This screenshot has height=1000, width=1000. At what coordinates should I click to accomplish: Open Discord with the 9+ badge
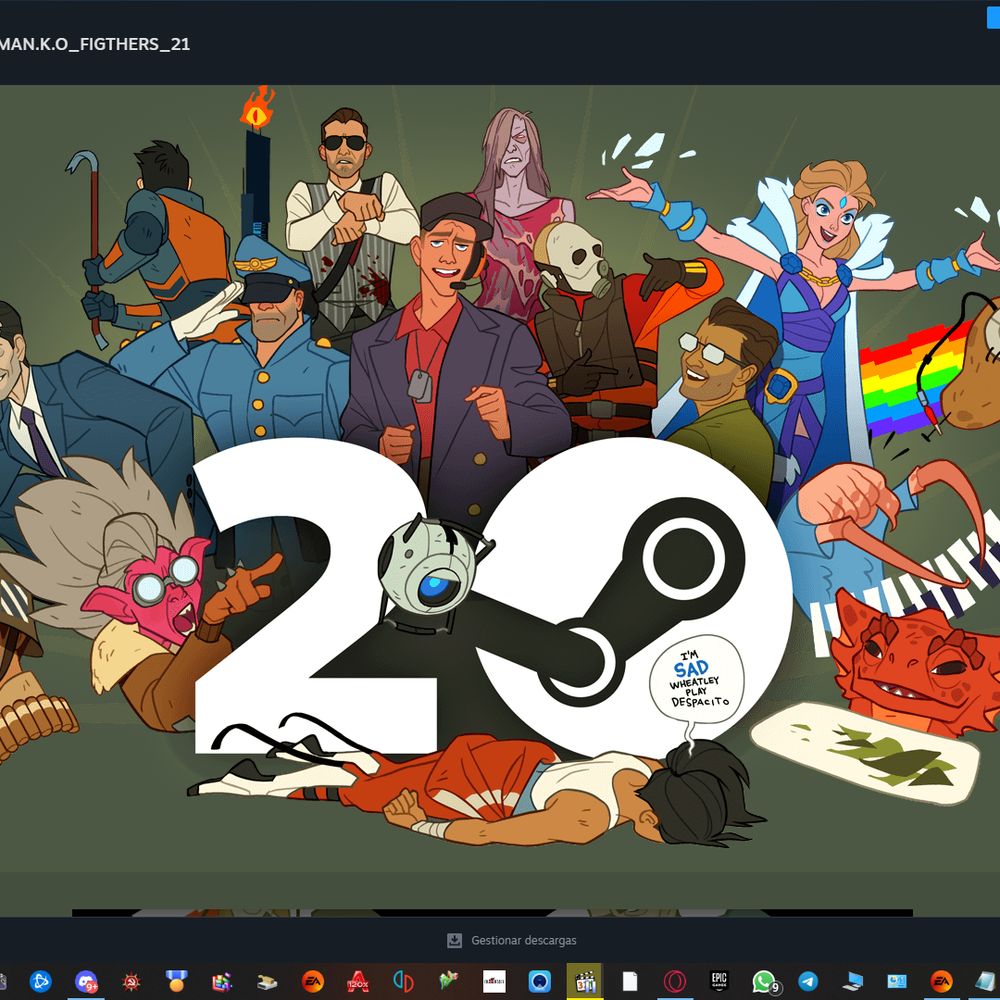click(x=86, y=981)
